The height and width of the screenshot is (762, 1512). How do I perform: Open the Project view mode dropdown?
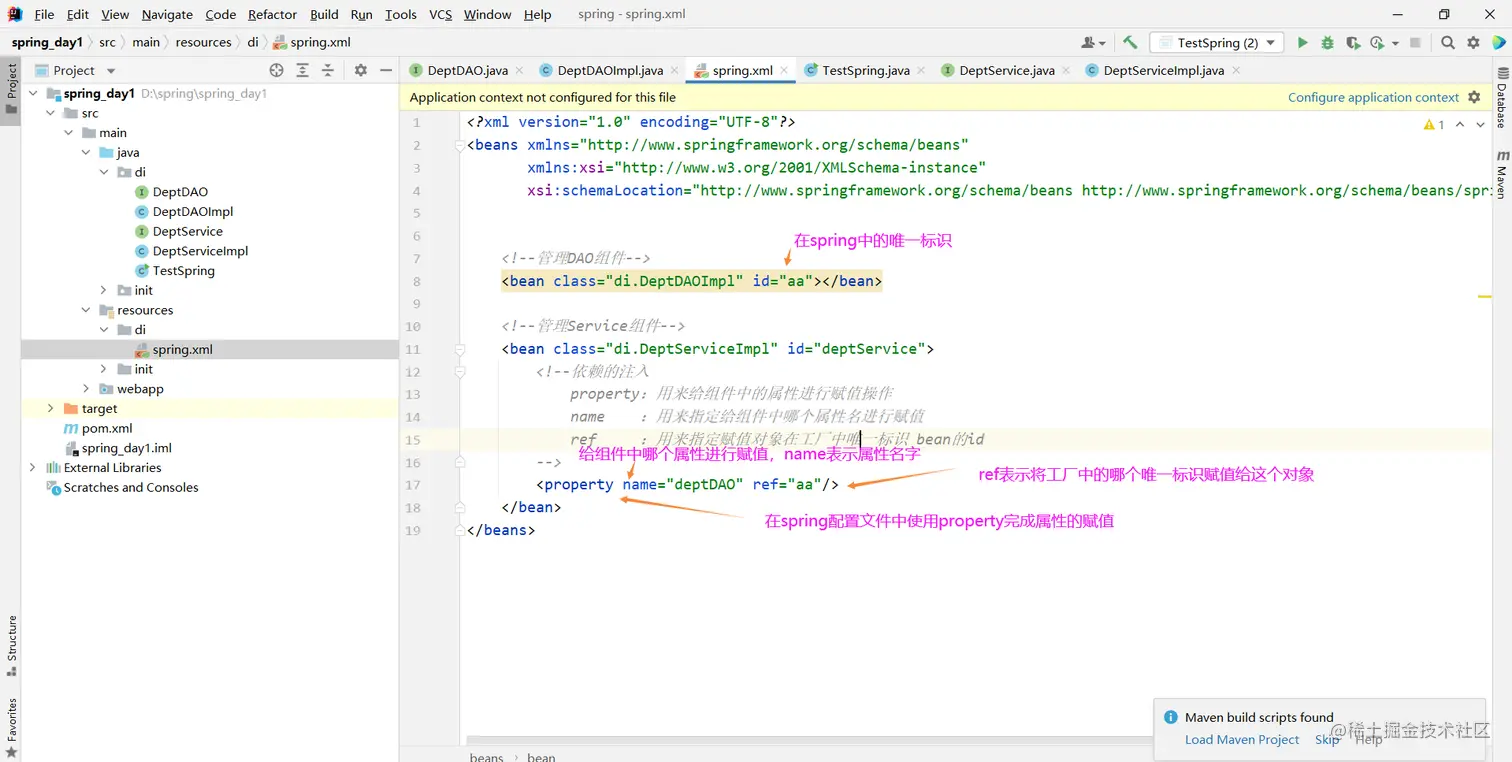click(x=110, y=71)
